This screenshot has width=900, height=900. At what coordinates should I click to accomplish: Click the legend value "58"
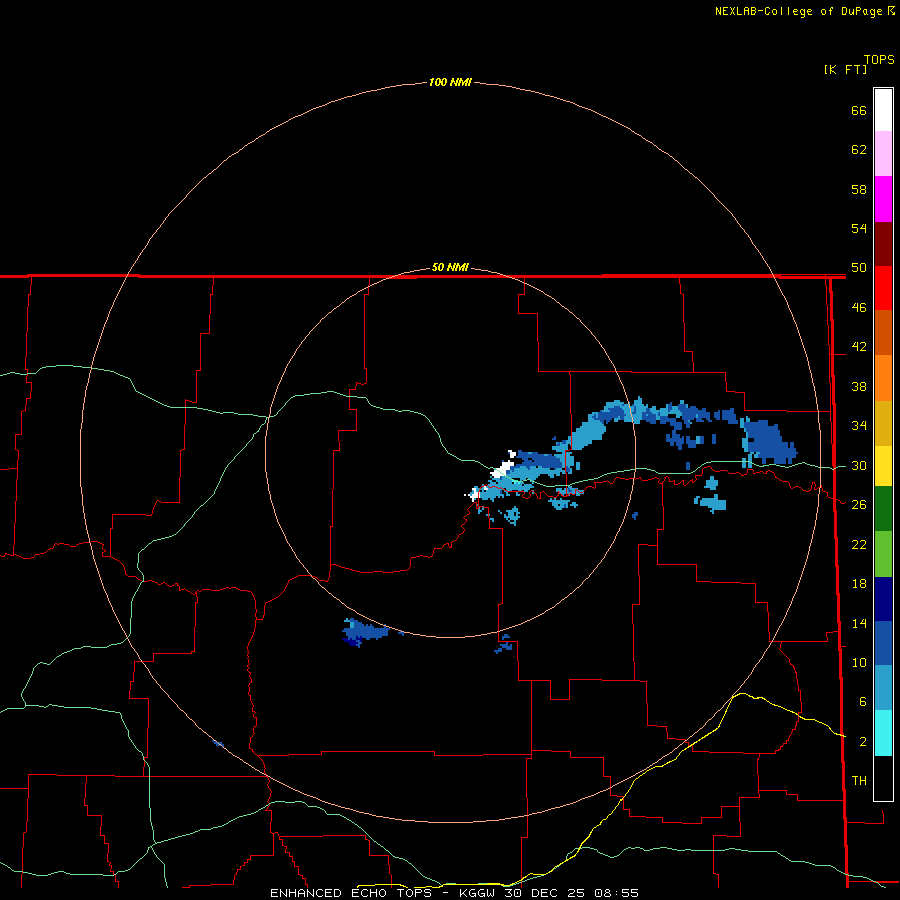coord(859,189)
